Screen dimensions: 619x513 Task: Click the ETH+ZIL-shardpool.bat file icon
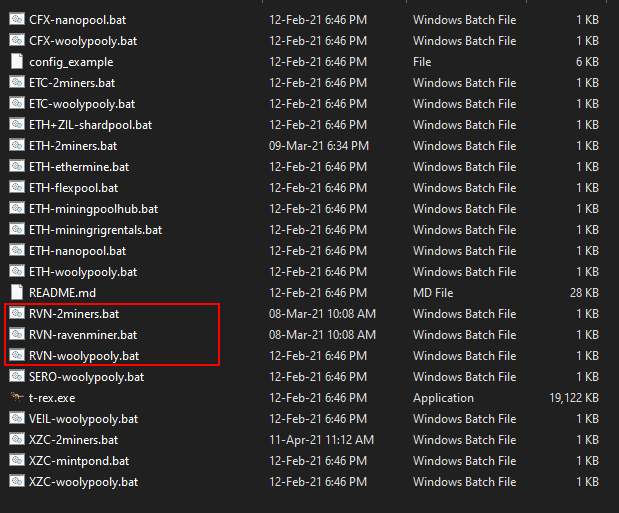coord(17,125)
